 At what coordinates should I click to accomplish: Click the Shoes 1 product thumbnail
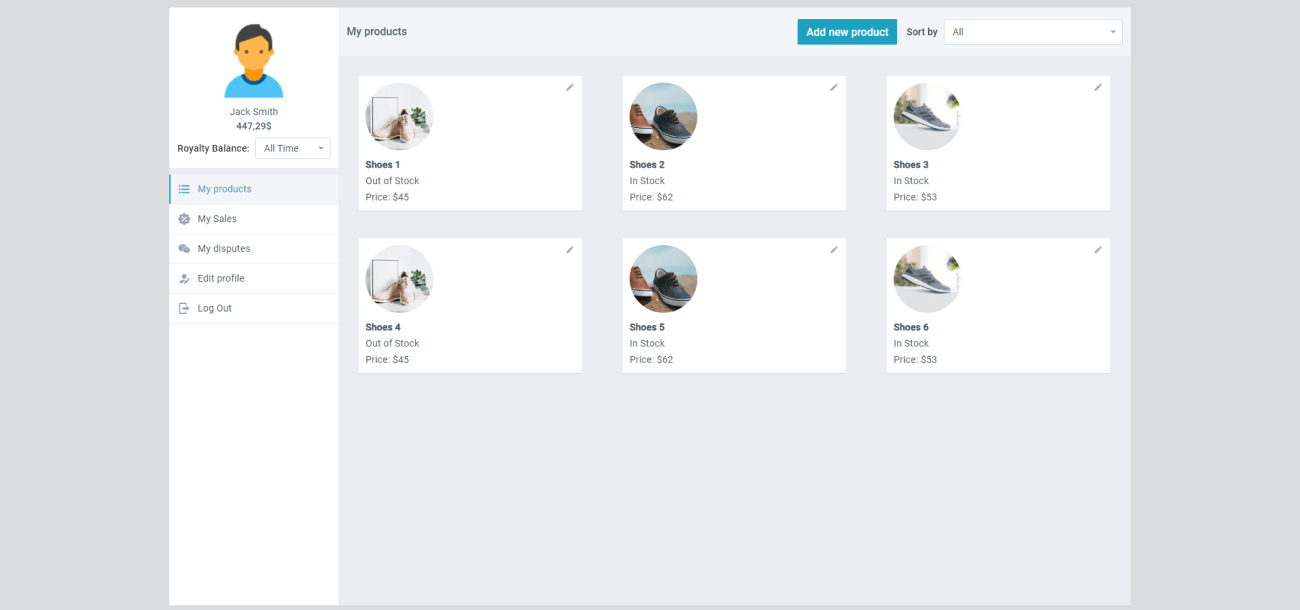tap(399, 116)
